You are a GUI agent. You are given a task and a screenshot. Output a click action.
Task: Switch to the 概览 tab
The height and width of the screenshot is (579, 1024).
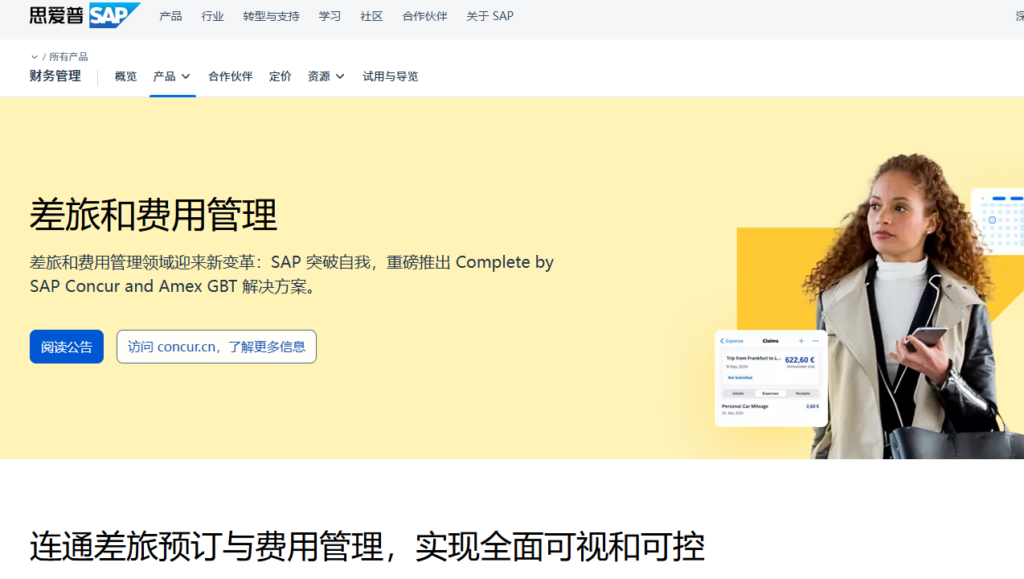(125, 76)
